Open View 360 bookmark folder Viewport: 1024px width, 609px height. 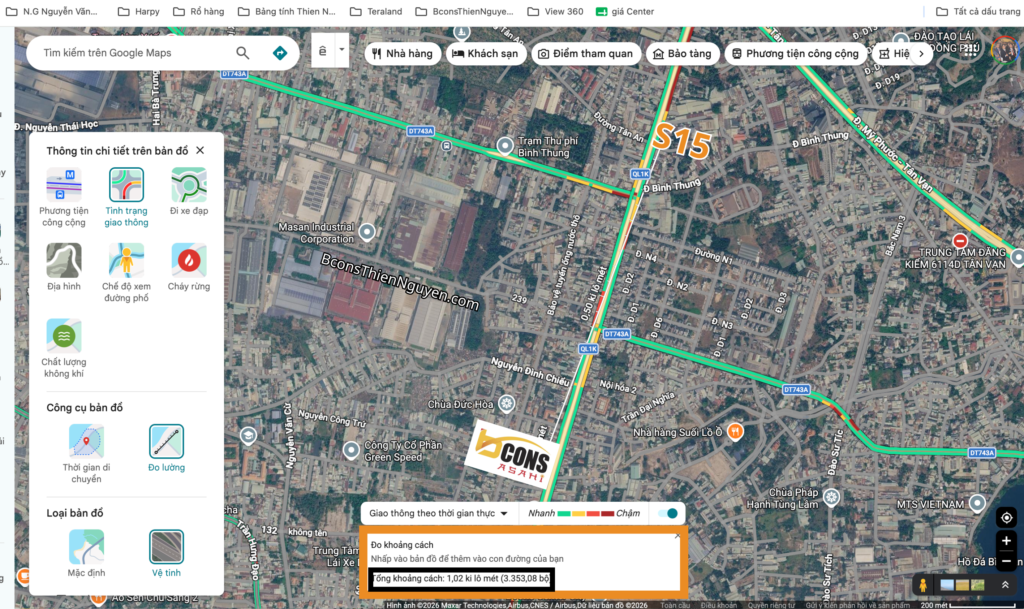click(556, 11)
